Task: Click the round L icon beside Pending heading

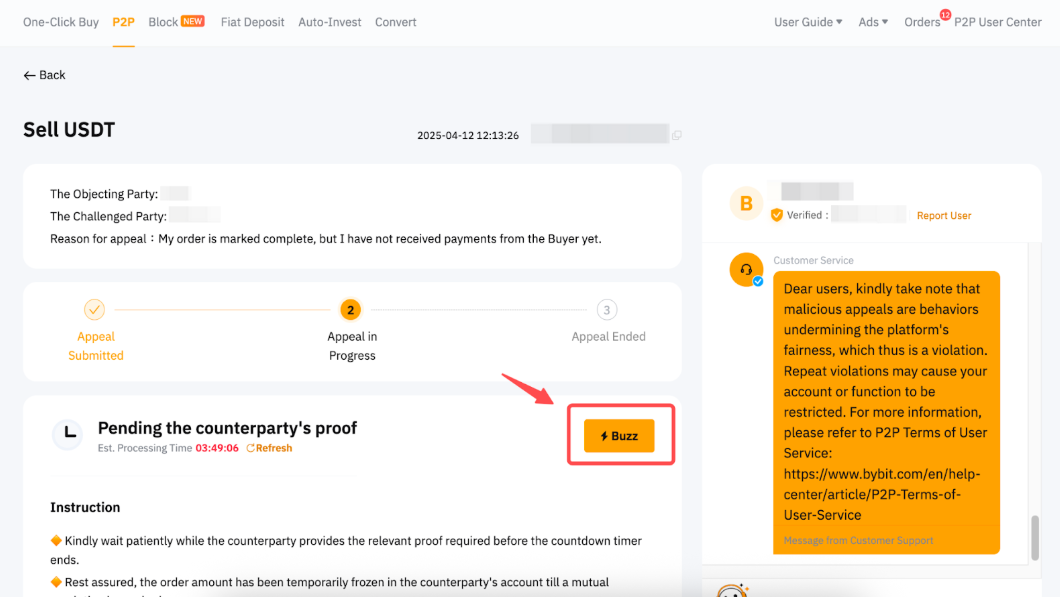Action: [x=69, y=433]
